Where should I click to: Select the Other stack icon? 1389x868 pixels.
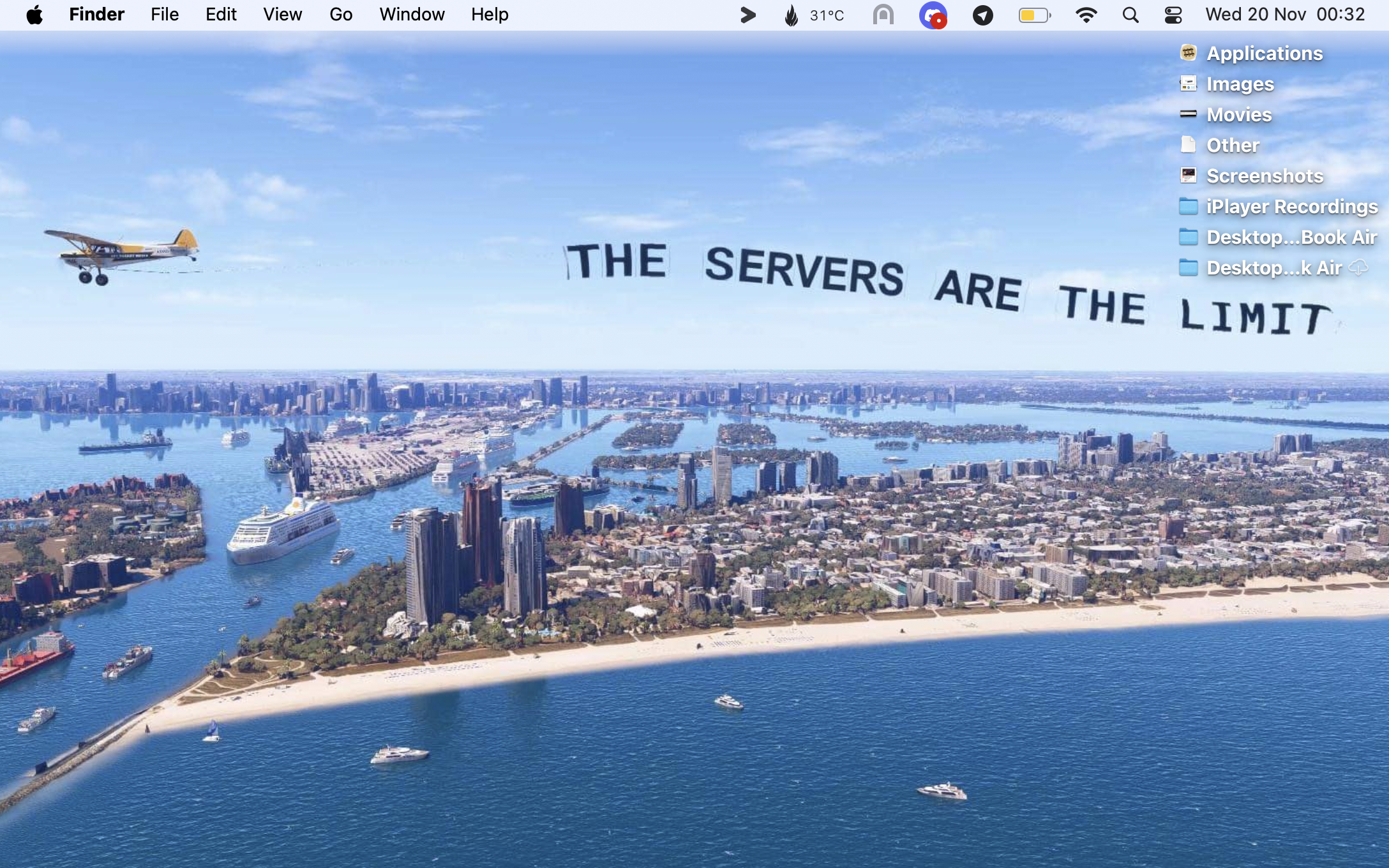tap(1188, 144)
